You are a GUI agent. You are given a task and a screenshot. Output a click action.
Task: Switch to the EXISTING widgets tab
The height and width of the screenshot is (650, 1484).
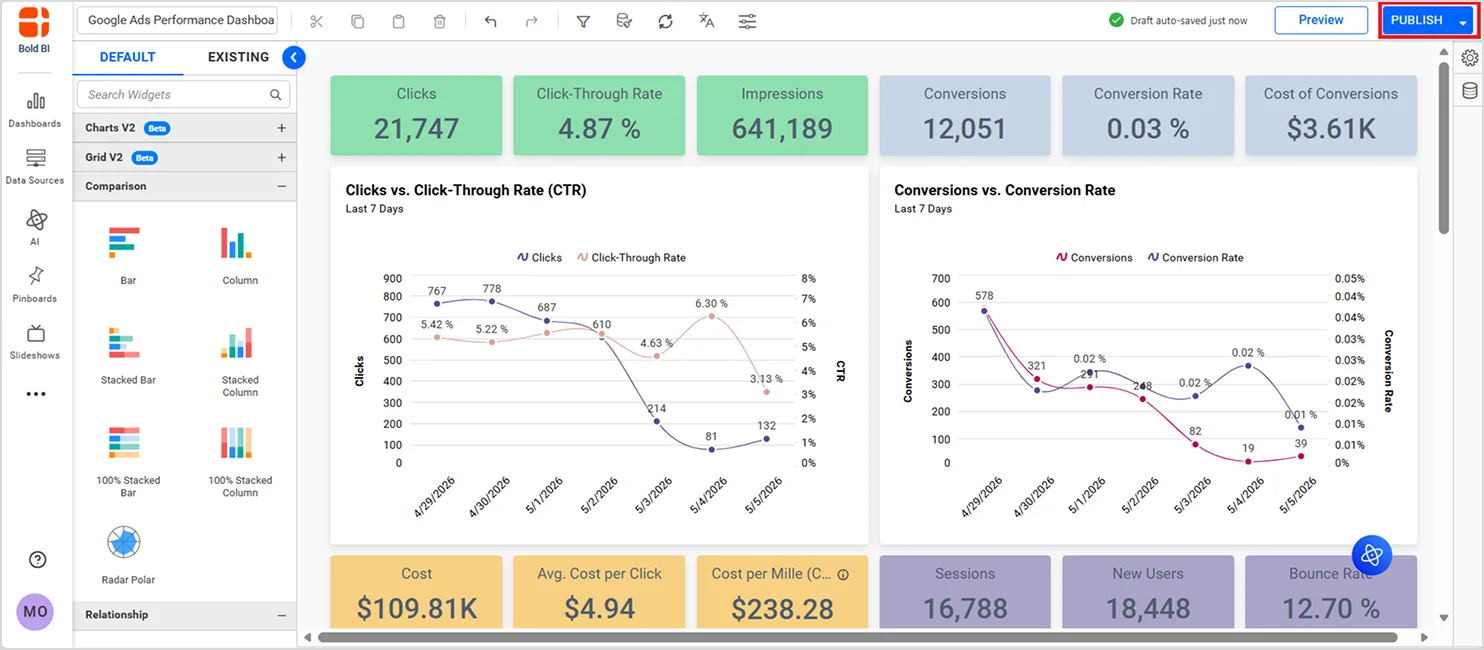pos(238,57)
